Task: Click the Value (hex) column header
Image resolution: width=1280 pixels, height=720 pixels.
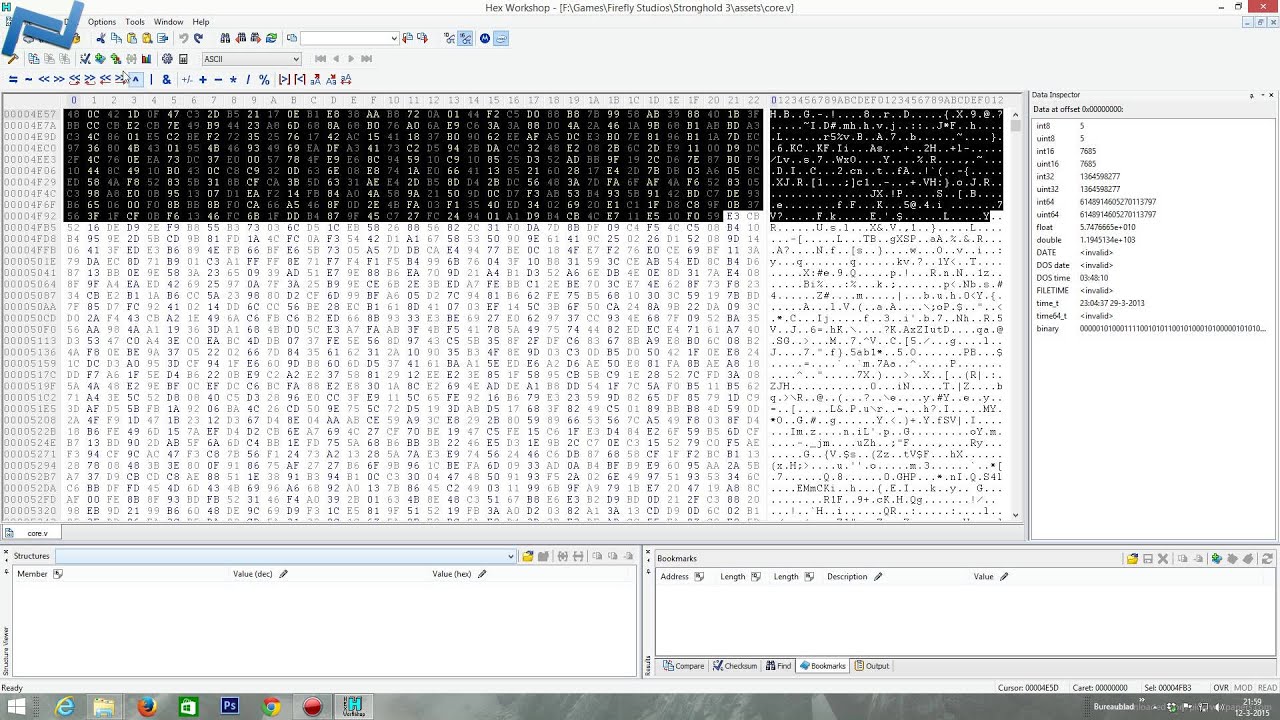Action: pyautogui.click(x=451, y=574)
